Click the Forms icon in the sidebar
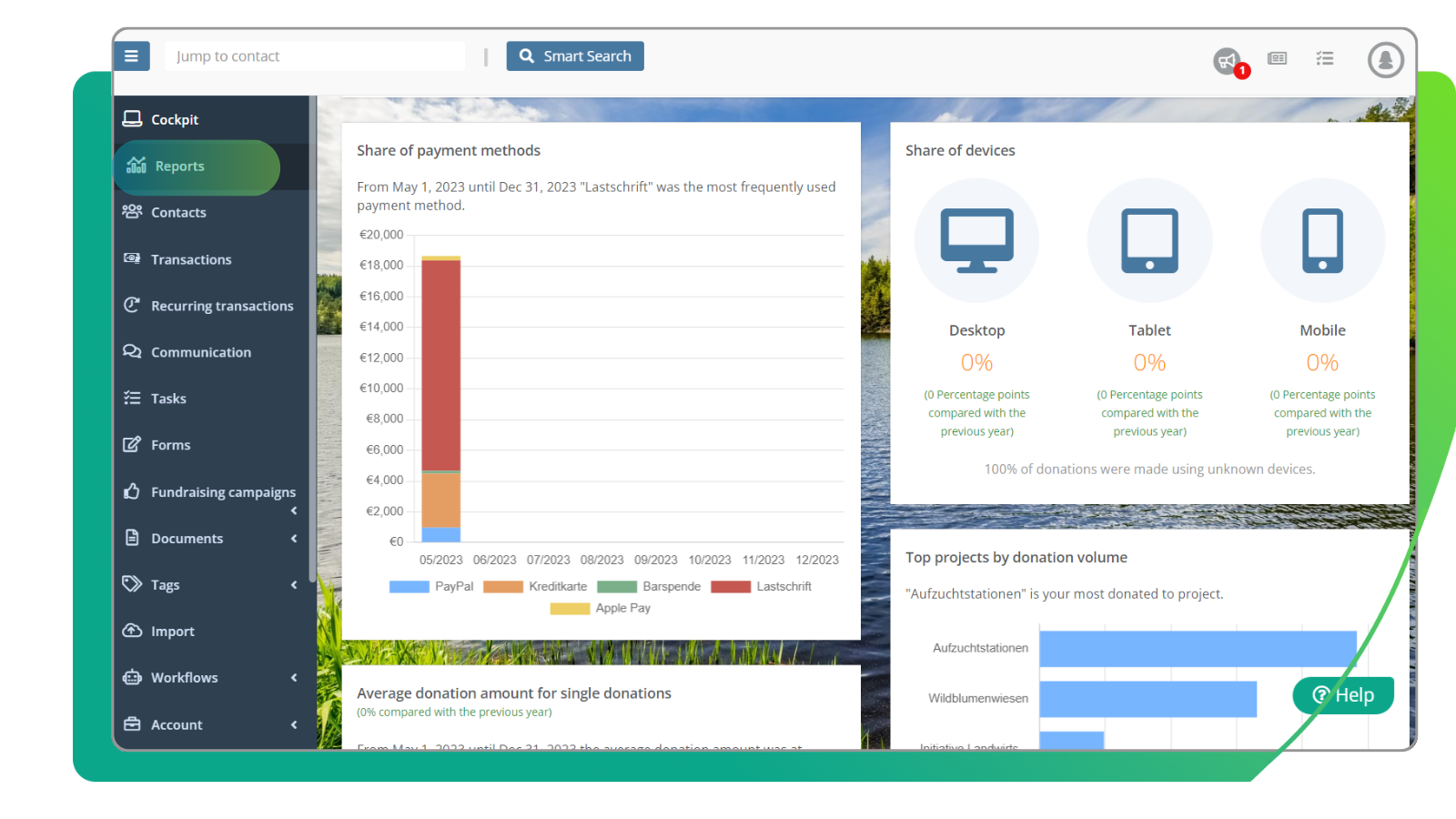The width and height of the screenshot is (1456, 819). pyautogui.click(x=132, y=444)
